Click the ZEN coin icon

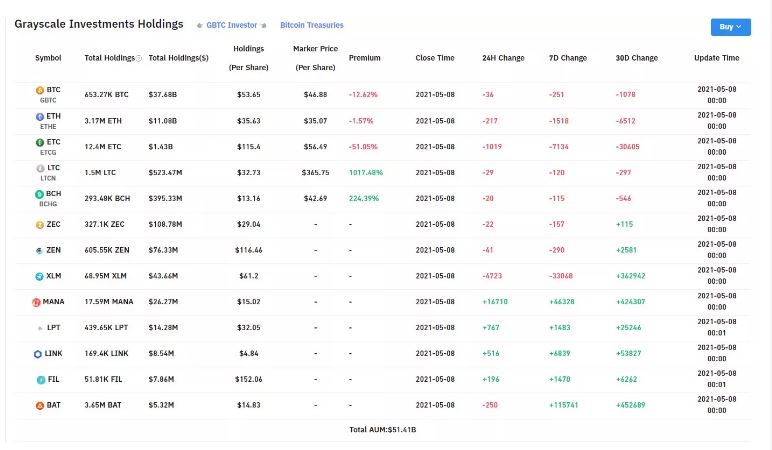coord(39,251)
